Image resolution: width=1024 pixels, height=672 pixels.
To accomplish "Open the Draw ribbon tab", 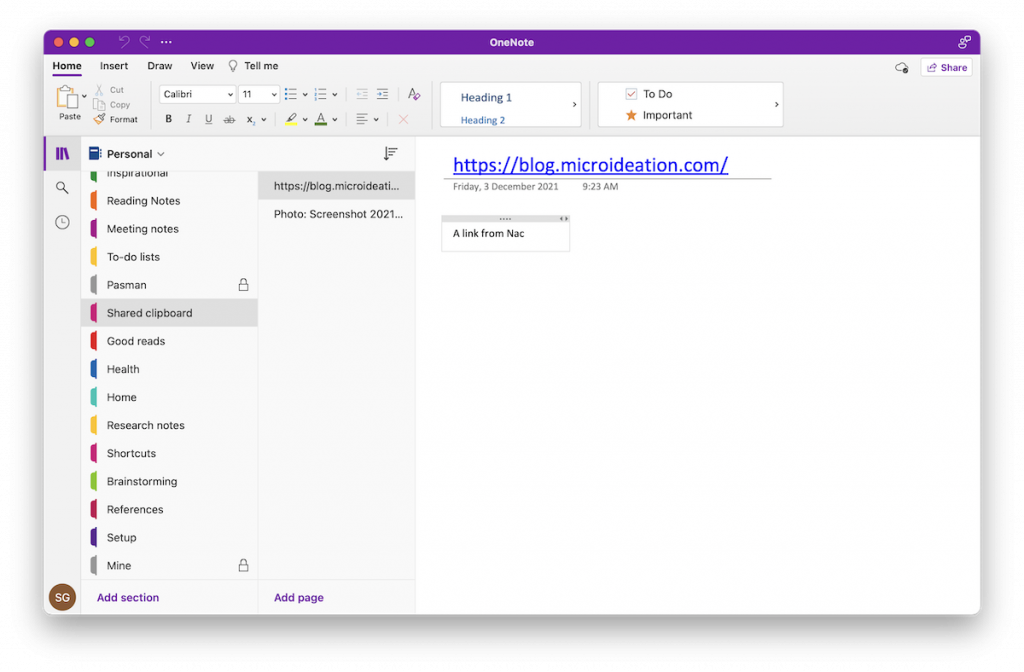I will (x=159, y=66).
